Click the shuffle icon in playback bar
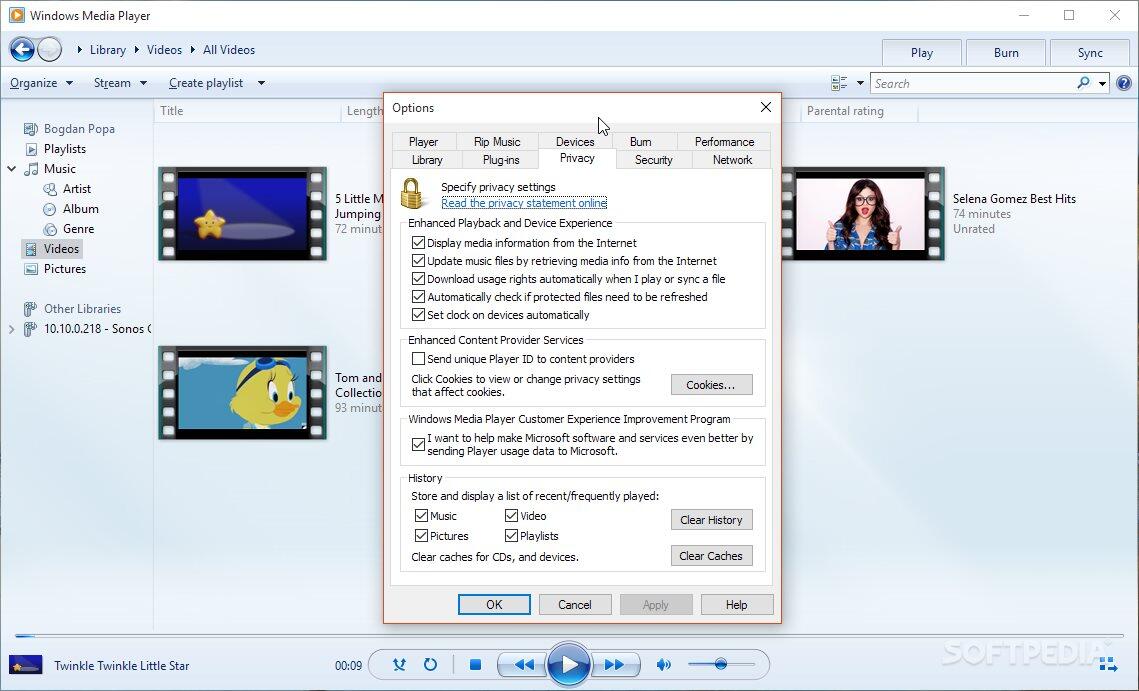Screen dimensions: 1139x691 399,665
